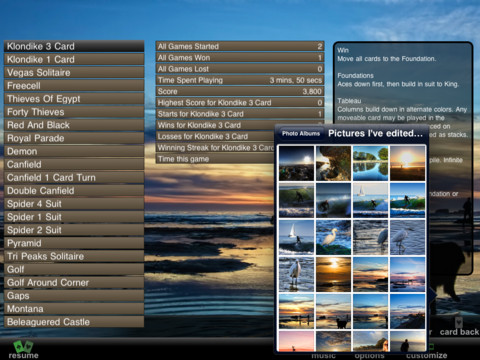
Task: Tap the resume cards icon
Action: [x=23, y=346]
